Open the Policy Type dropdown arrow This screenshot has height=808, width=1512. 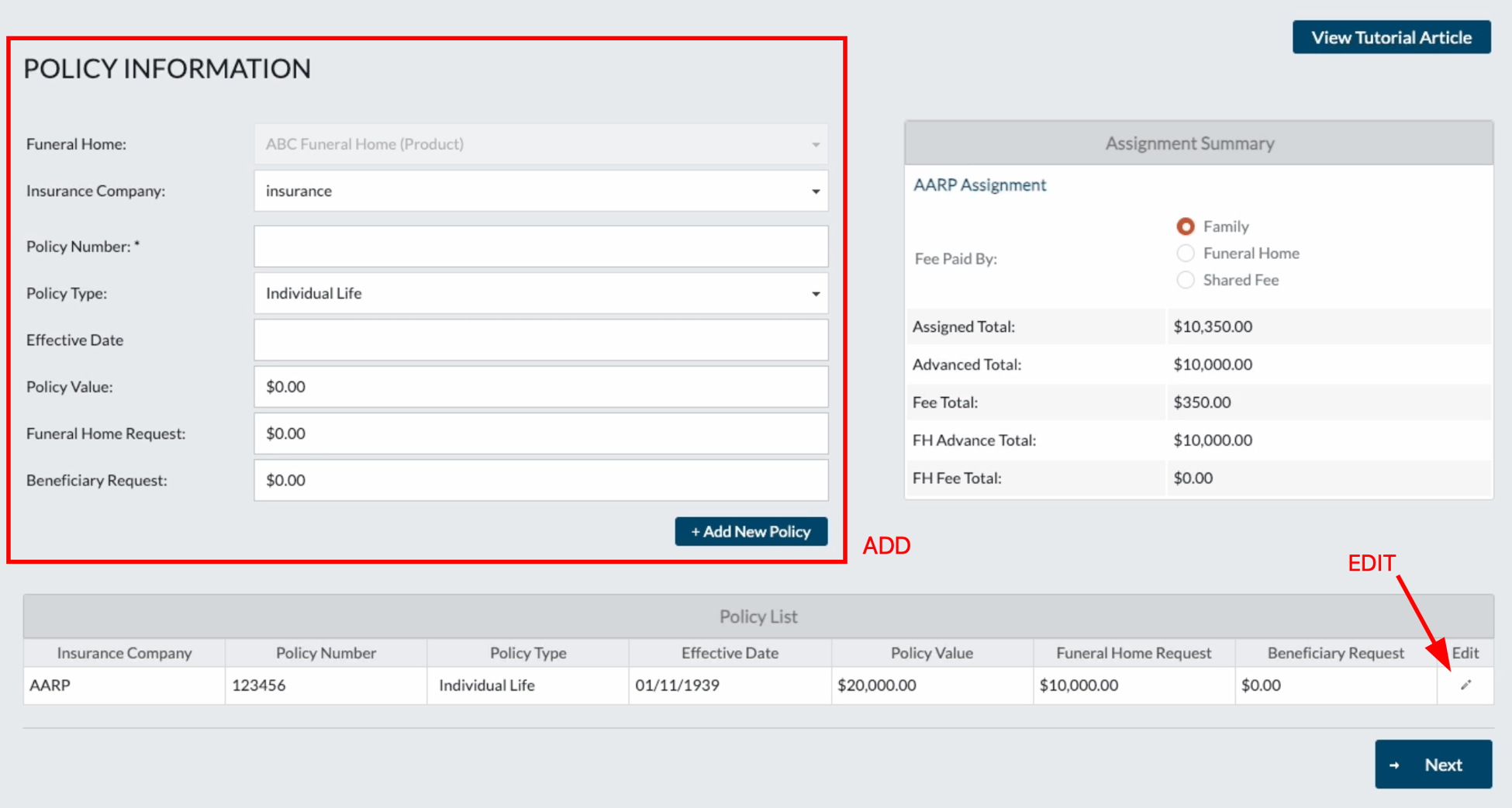[x=816, y=293]
